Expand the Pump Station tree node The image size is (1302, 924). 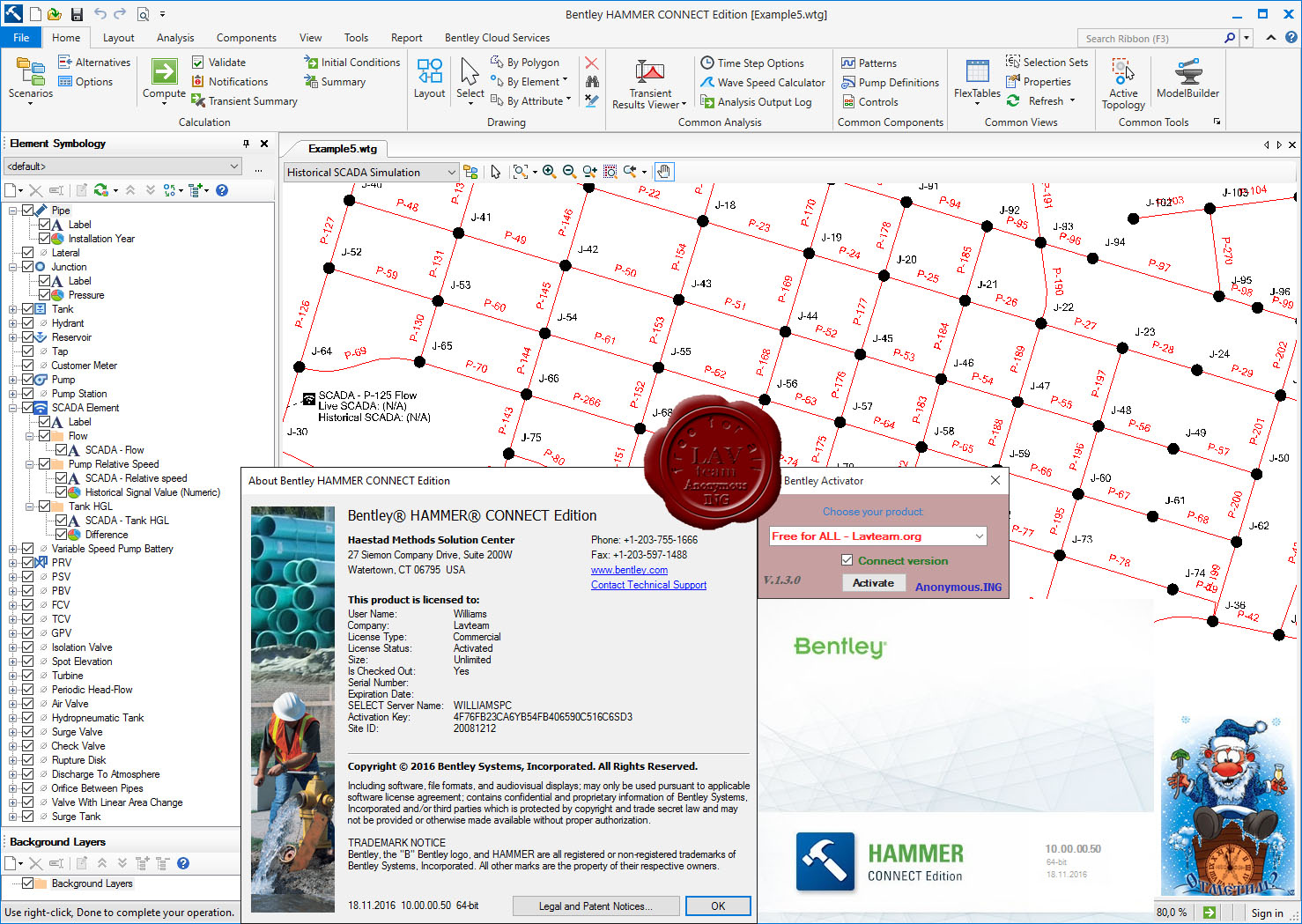click(12, 394)
